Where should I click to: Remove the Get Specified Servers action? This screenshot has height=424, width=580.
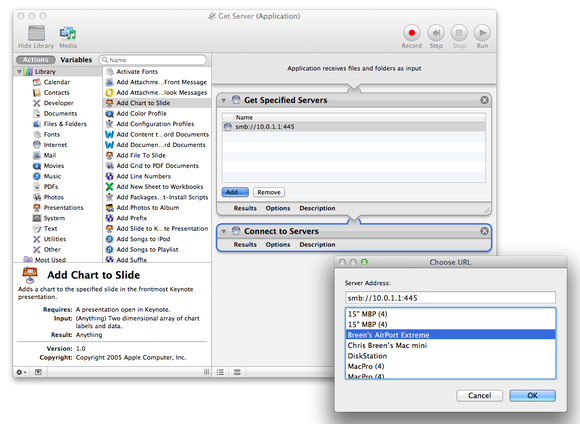pos(484,100)
